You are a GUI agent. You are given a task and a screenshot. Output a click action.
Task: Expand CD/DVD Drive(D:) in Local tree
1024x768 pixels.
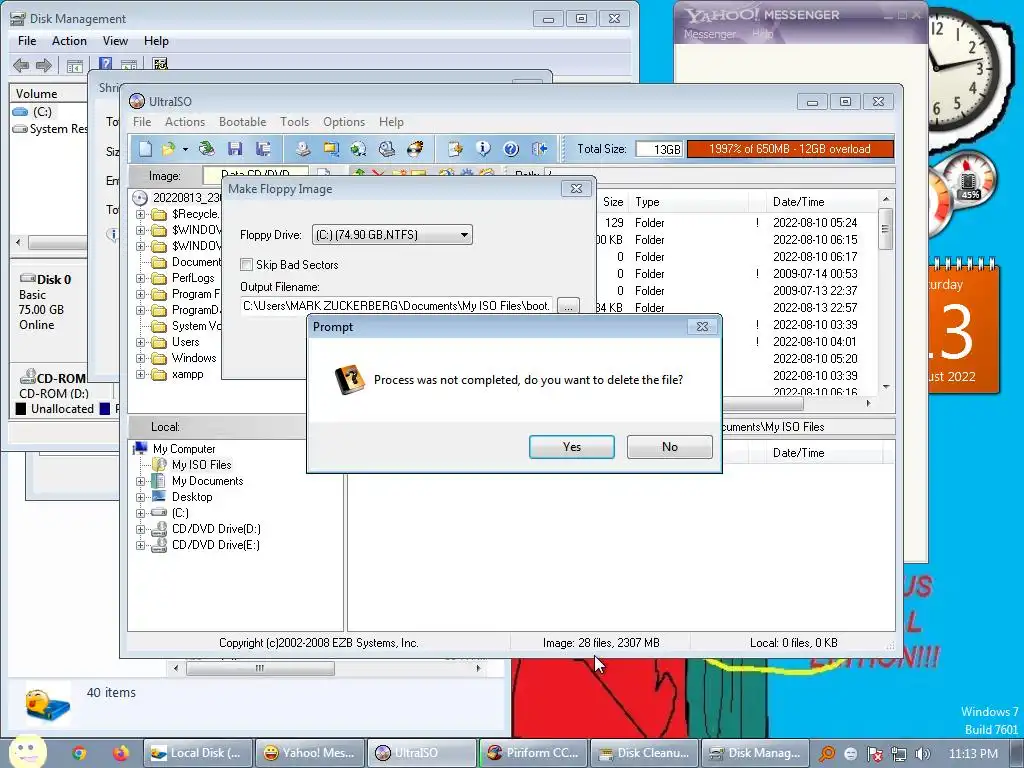[x=140, y=530]
